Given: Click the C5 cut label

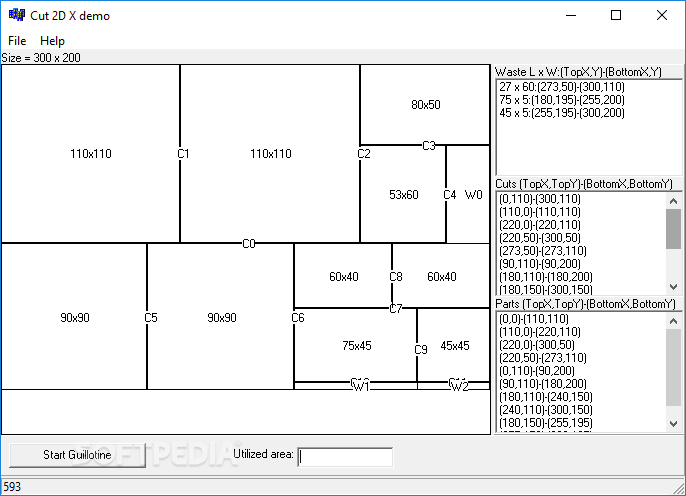Looking at the screenshot, I should tap(150, 318).
